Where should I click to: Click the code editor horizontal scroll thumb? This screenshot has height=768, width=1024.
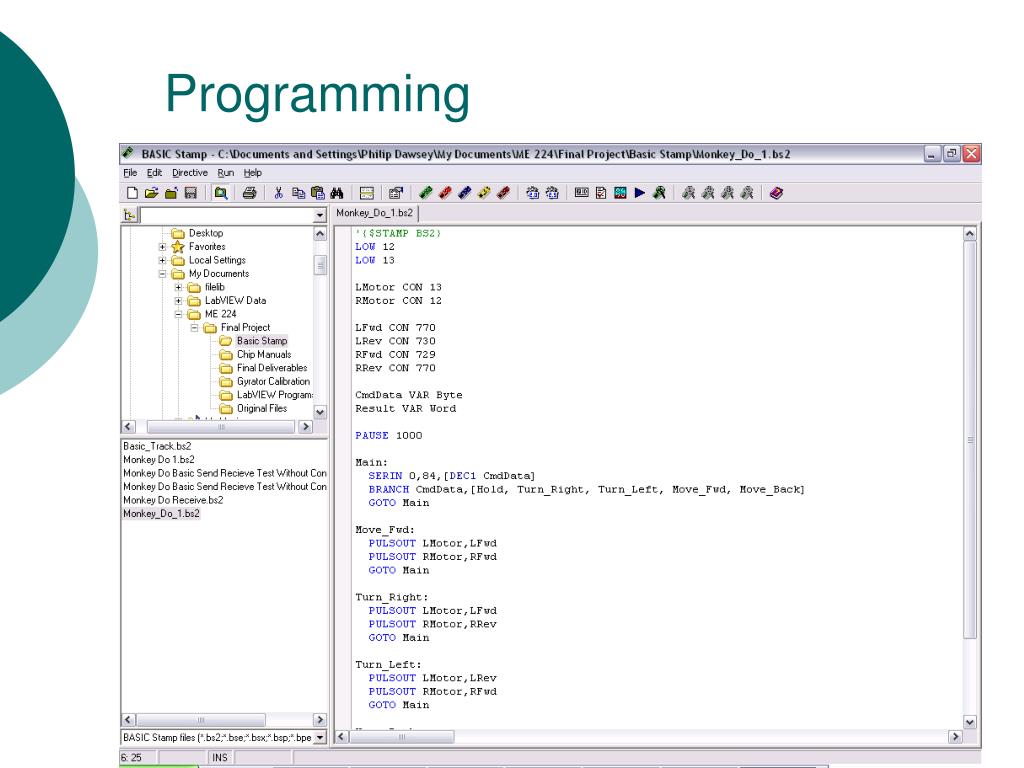402,737
